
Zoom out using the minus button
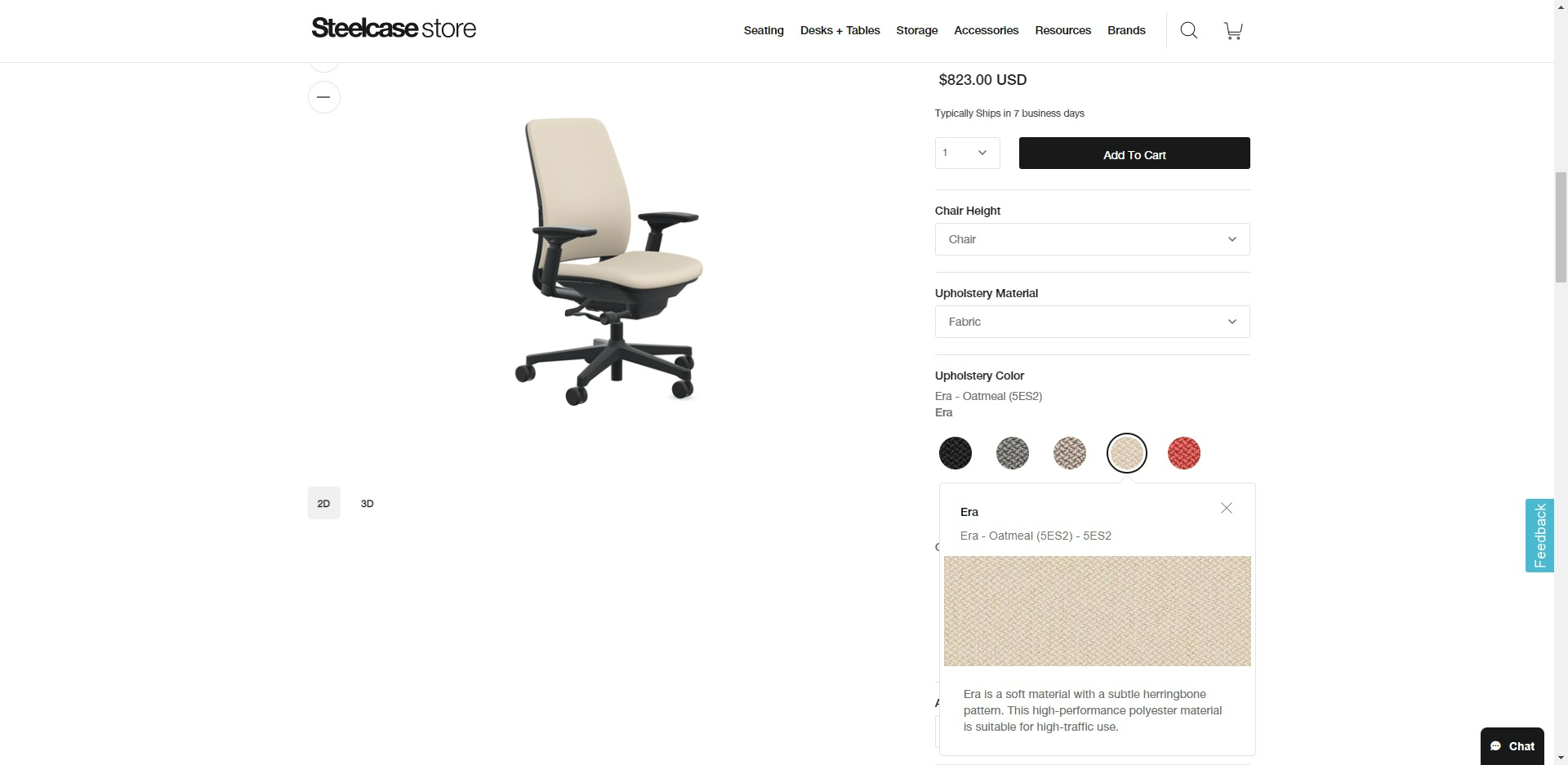pyautogui.click(x=324, y=97)
